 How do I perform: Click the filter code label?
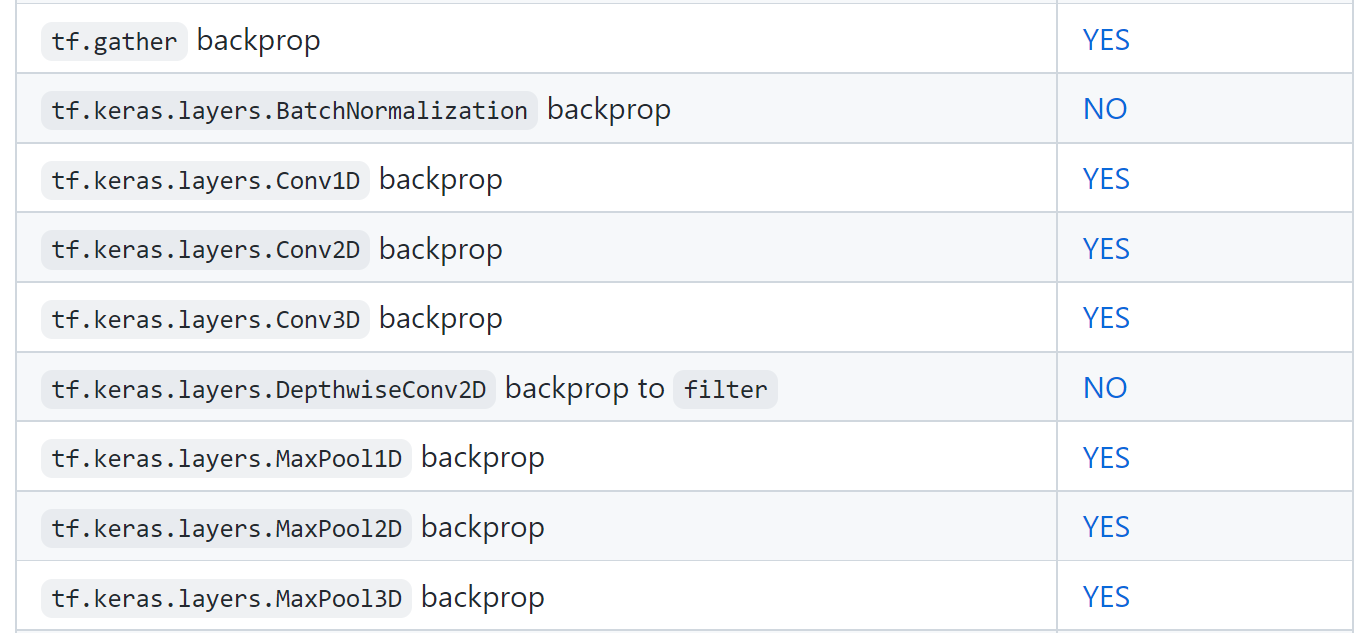click(x=725, y=390)
